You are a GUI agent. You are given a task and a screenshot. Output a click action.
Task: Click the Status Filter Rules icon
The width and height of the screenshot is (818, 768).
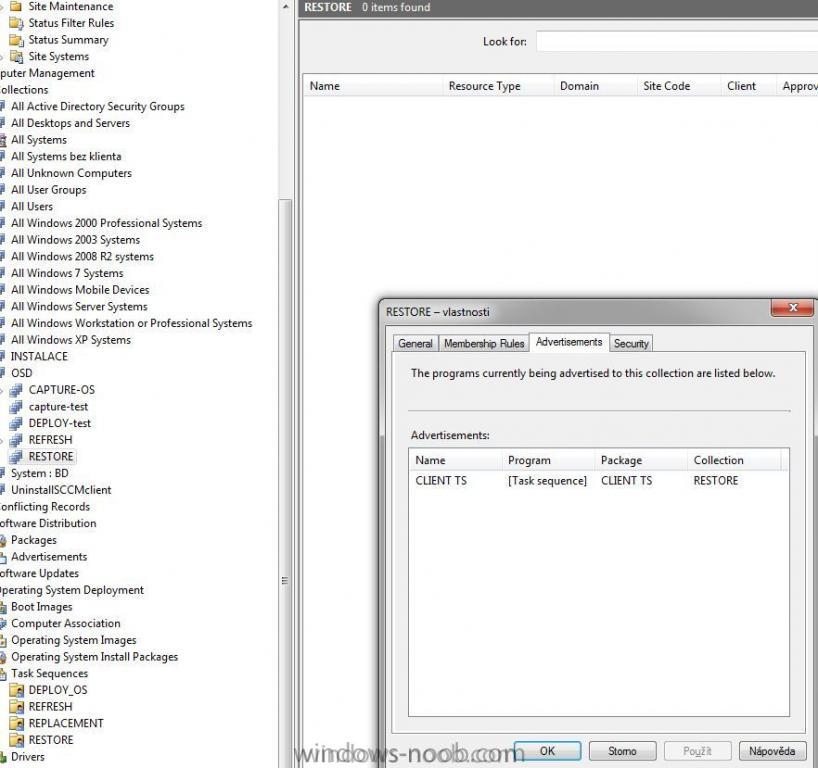click(x=16, y=23)
